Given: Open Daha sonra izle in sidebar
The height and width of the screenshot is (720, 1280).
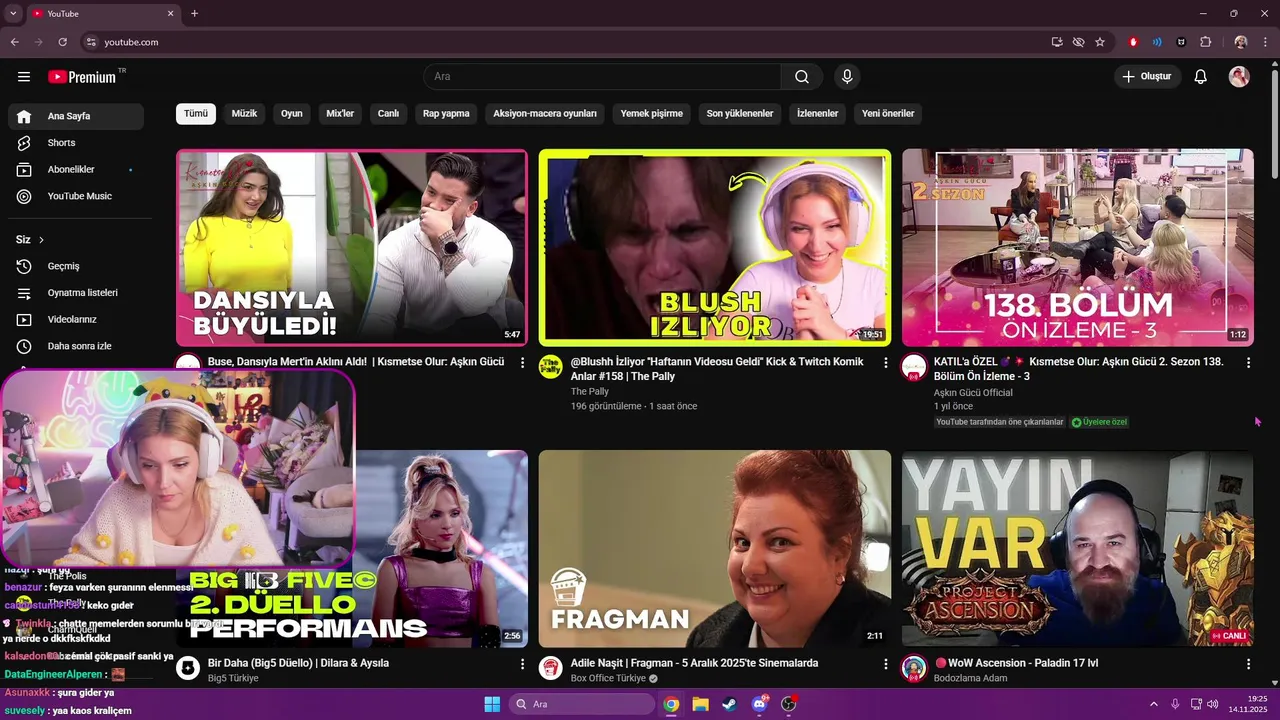Looking at the screenshot, I should pyautogui.click(x=76, y=346).
